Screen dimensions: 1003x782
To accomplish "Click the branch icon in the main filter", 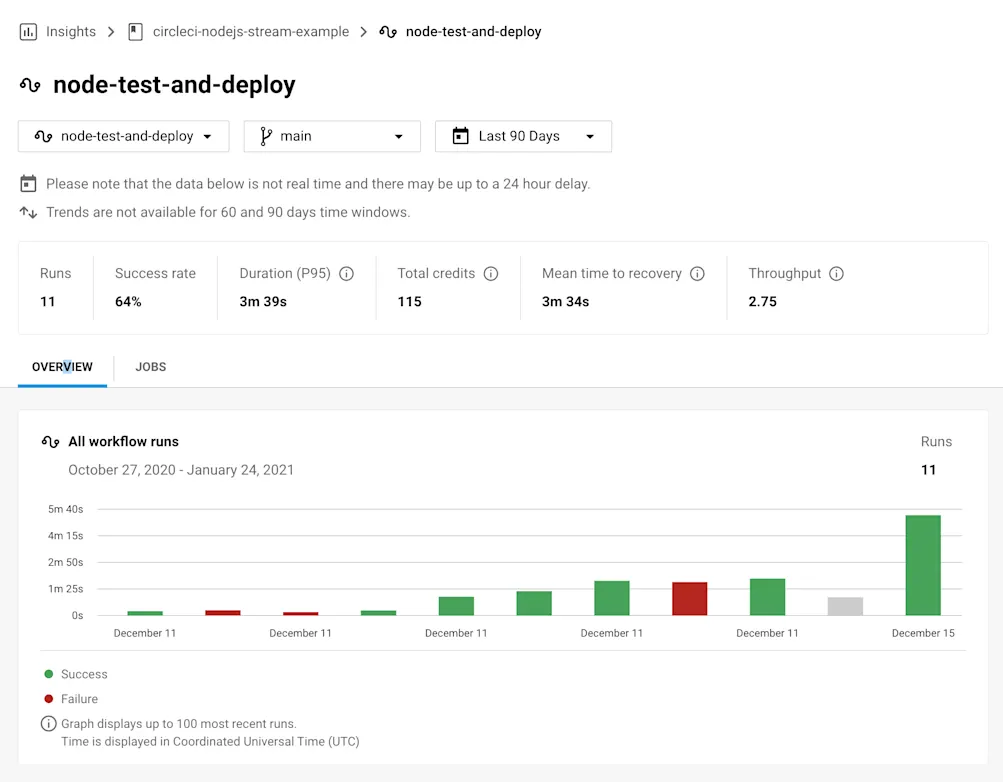I will (264, 136).
